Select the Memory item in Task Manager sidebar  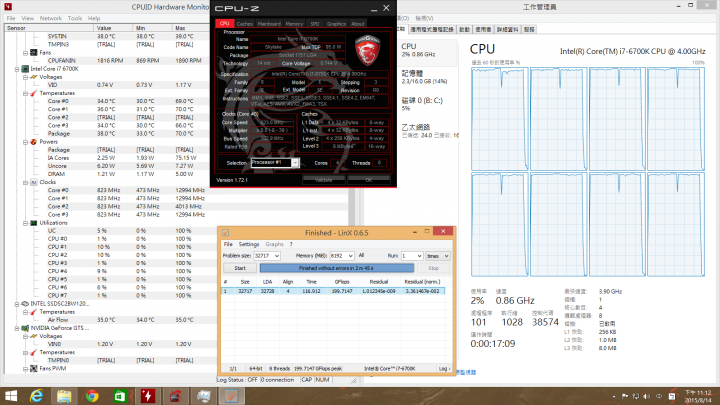click(x=427, y=77)
